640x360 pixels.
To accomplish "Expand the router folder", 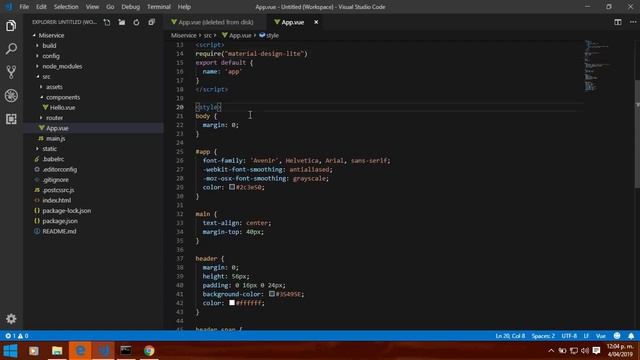I will click(x=41, y=118).
